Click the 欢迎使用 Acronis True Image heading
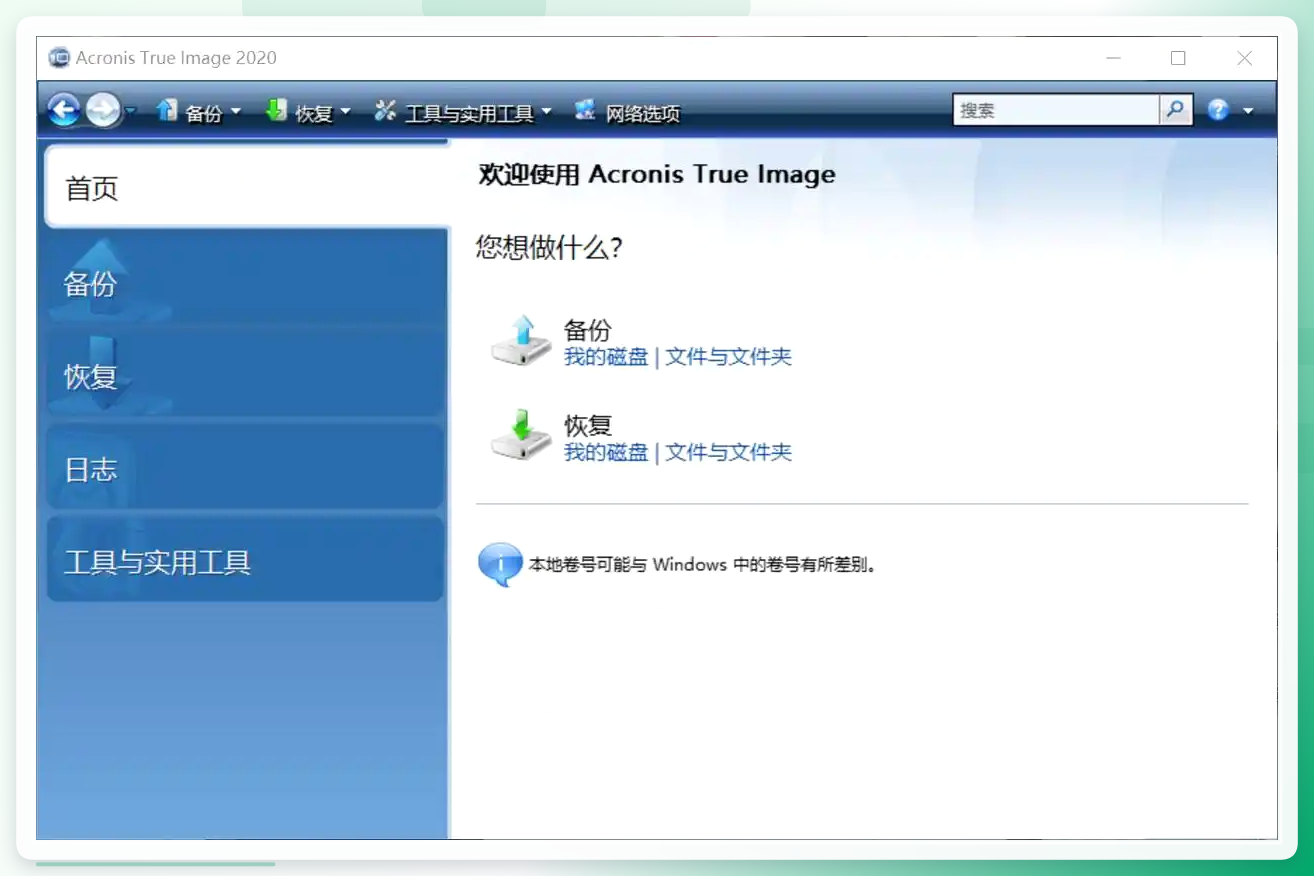Viewport: 1314px width, 876px height. (657, 175)
